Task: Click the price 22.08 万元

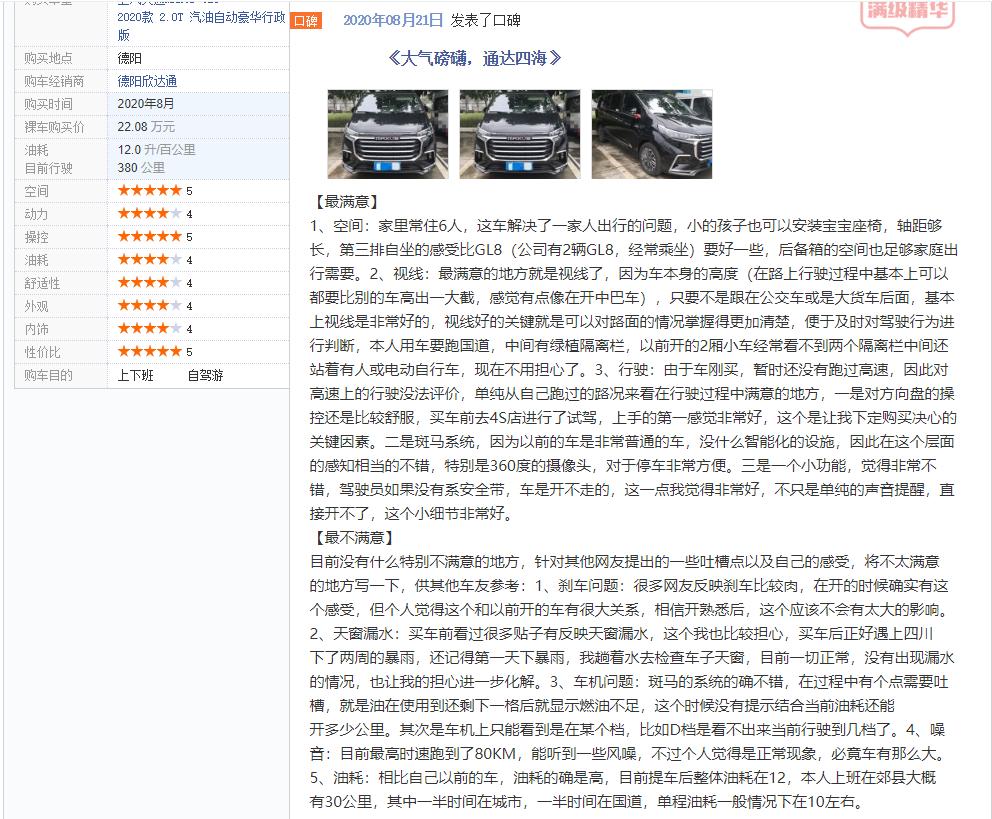Action: (146, 126)
